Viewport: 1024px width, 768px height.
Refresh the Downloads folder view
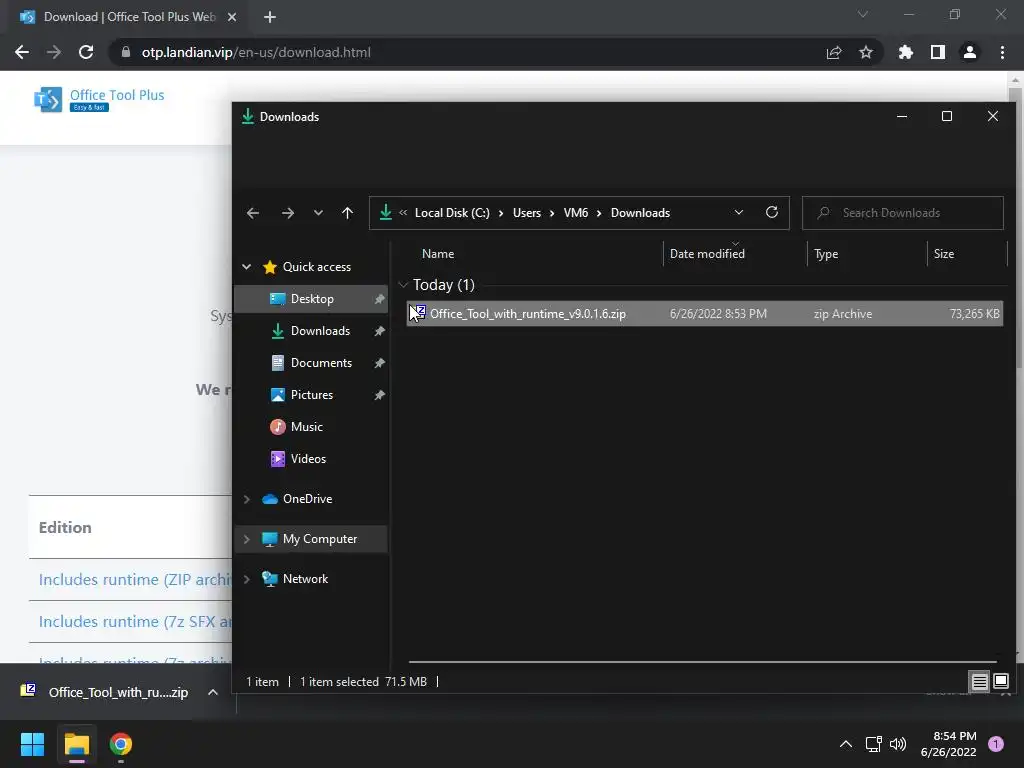pos(772,212)
